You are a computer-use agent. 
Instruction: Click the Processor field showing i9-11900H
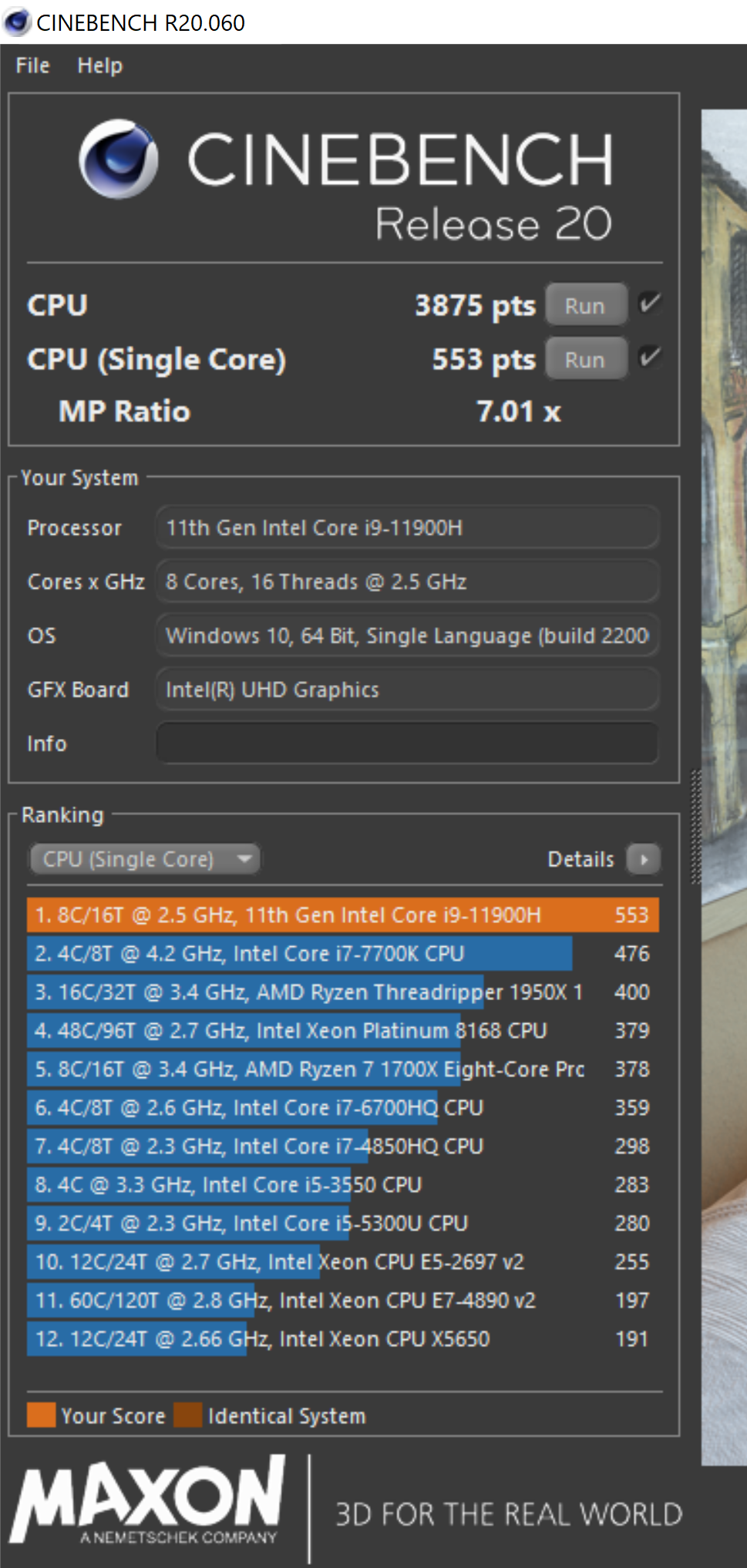tap(408, 527)
